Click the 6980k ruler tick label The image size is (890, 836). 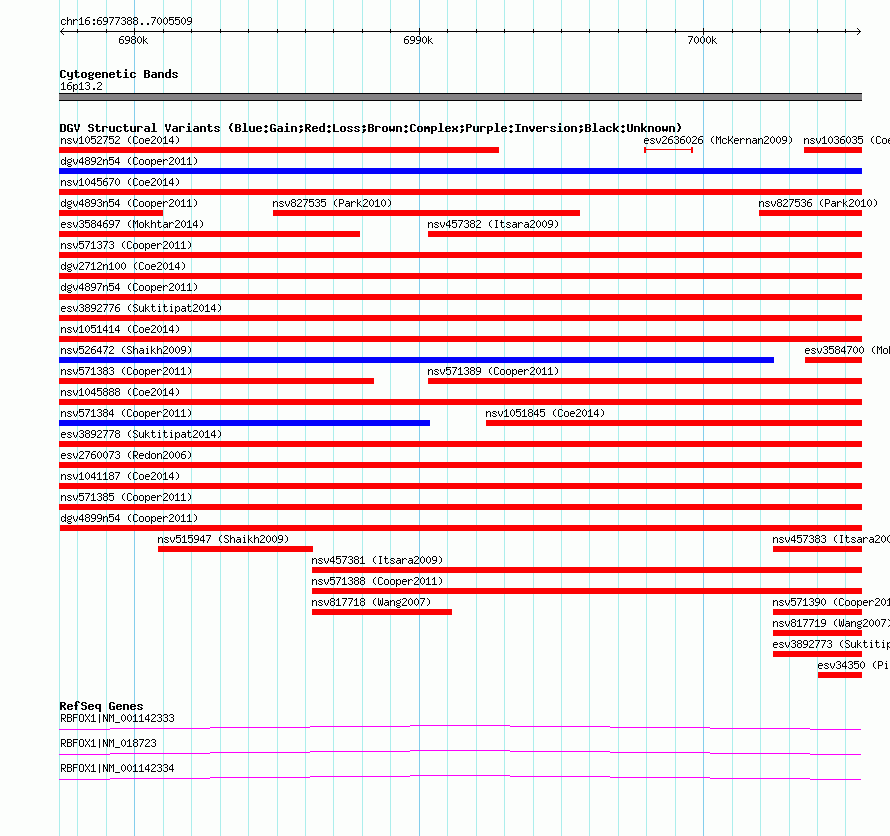pyautogui.click(x=133, y=40)
